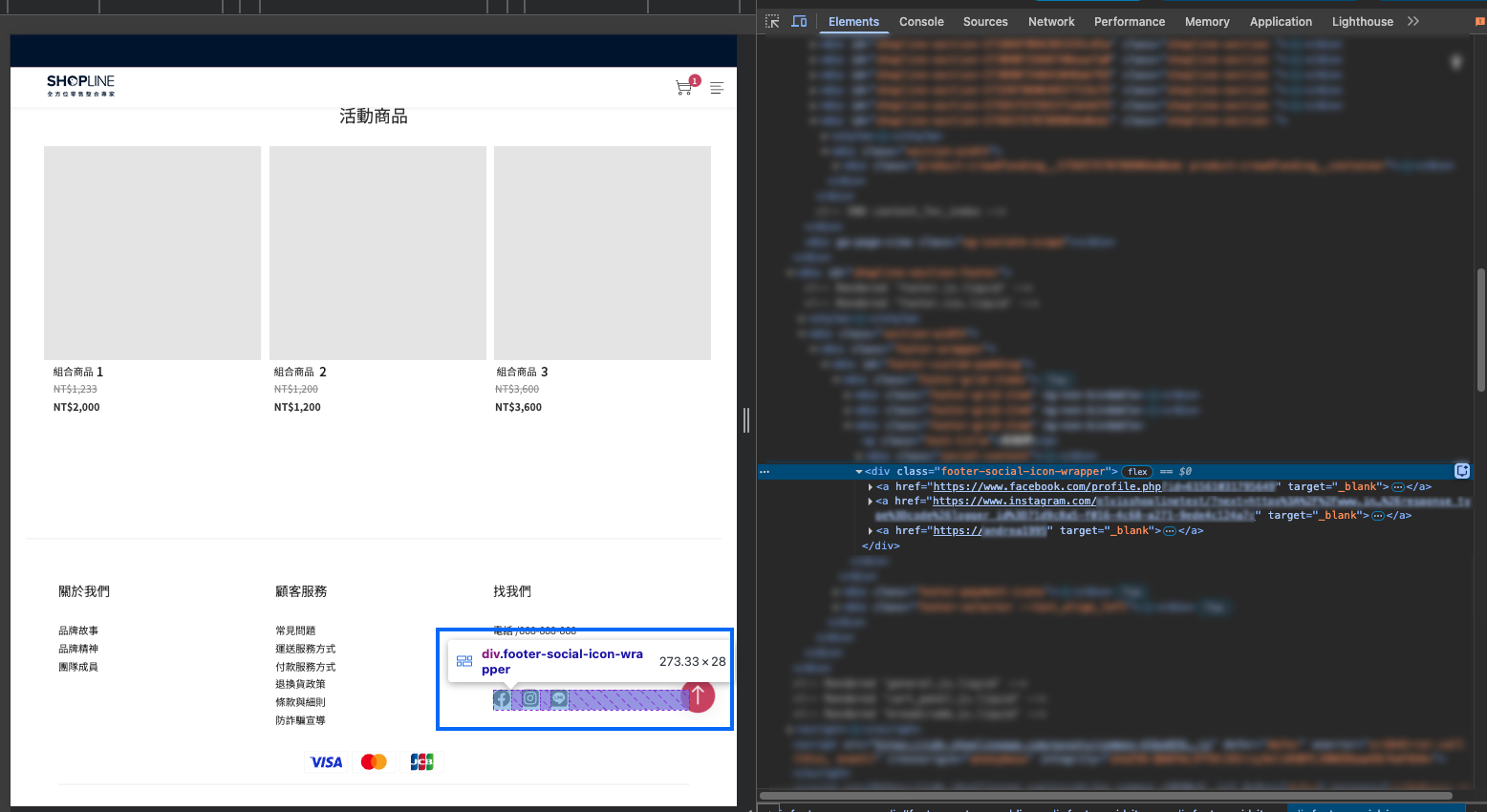Click the LINE icon in the footer

[x=559, y=699]
